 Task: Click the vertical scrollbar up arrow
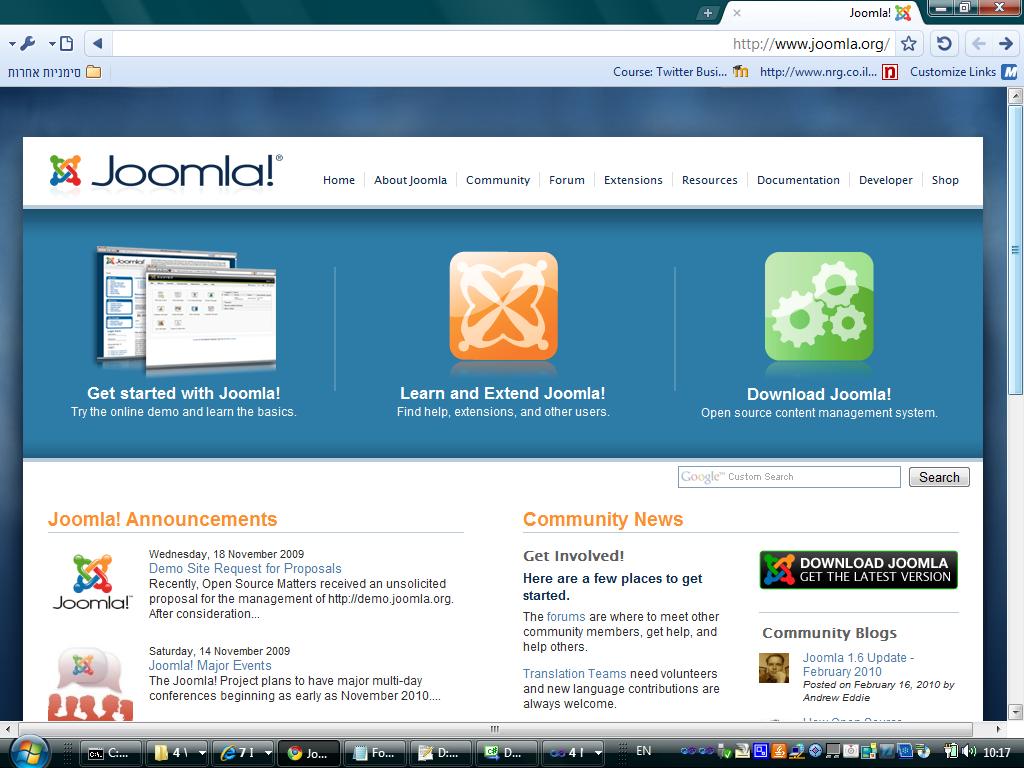coord(1015,96)
